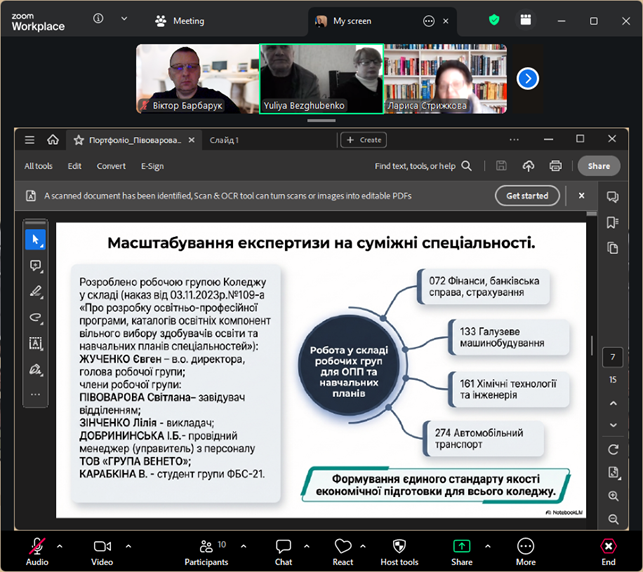The width and height of the screenshot is (643, 572).
Task: Go to the next page (down chevron)
Action: (x=613, y=425)
